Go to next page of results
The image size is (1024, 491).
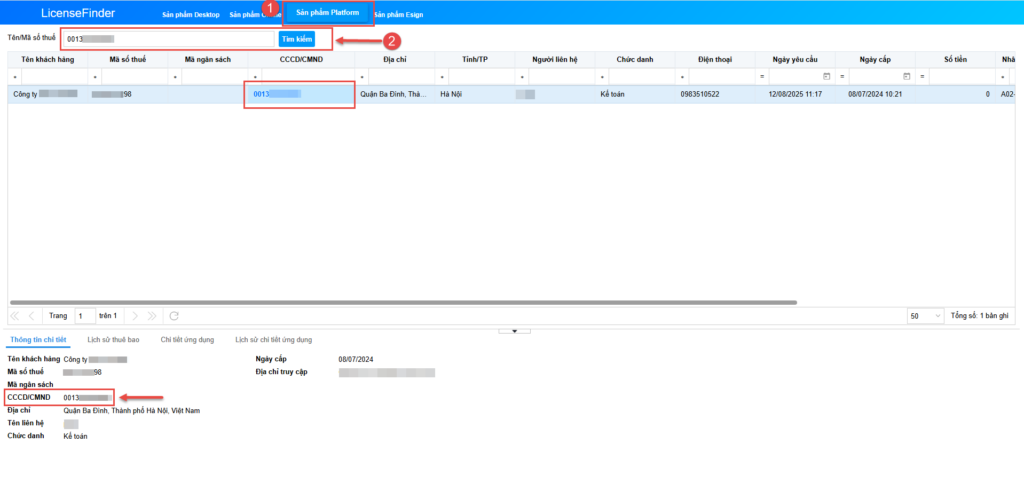(136, 316)
